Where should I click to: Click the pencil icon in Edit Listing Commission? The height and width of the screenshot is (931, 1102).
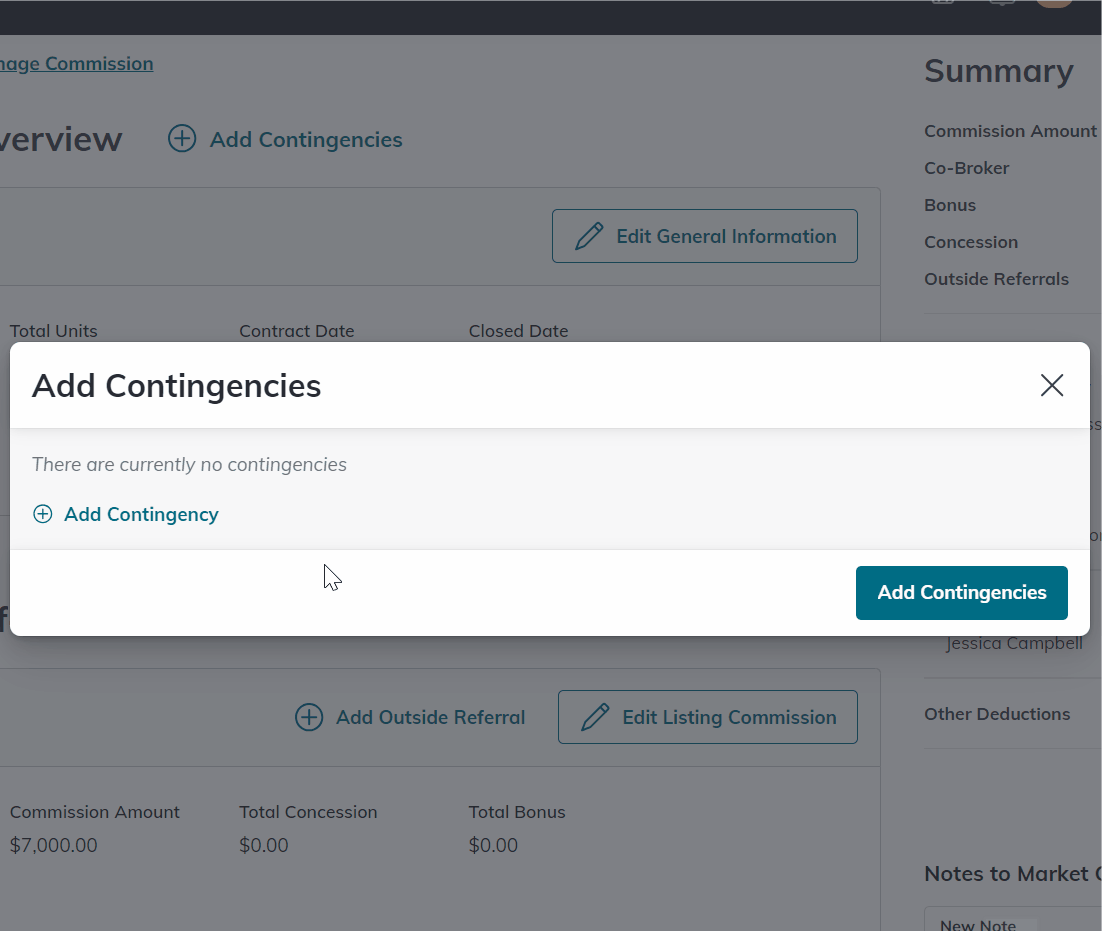(595, 717)
